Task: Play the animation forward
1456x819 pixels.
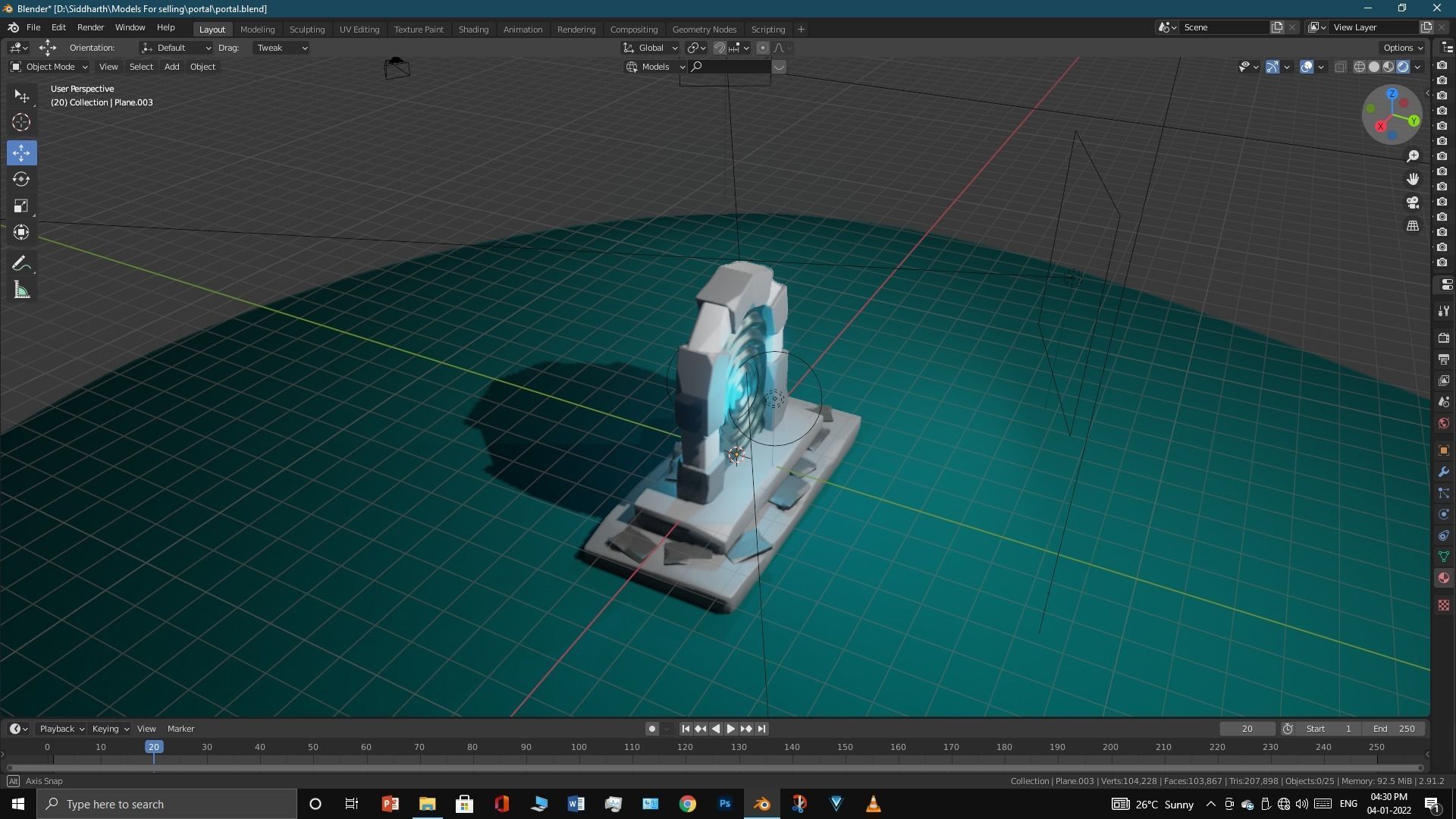Action: pos(730,729)
